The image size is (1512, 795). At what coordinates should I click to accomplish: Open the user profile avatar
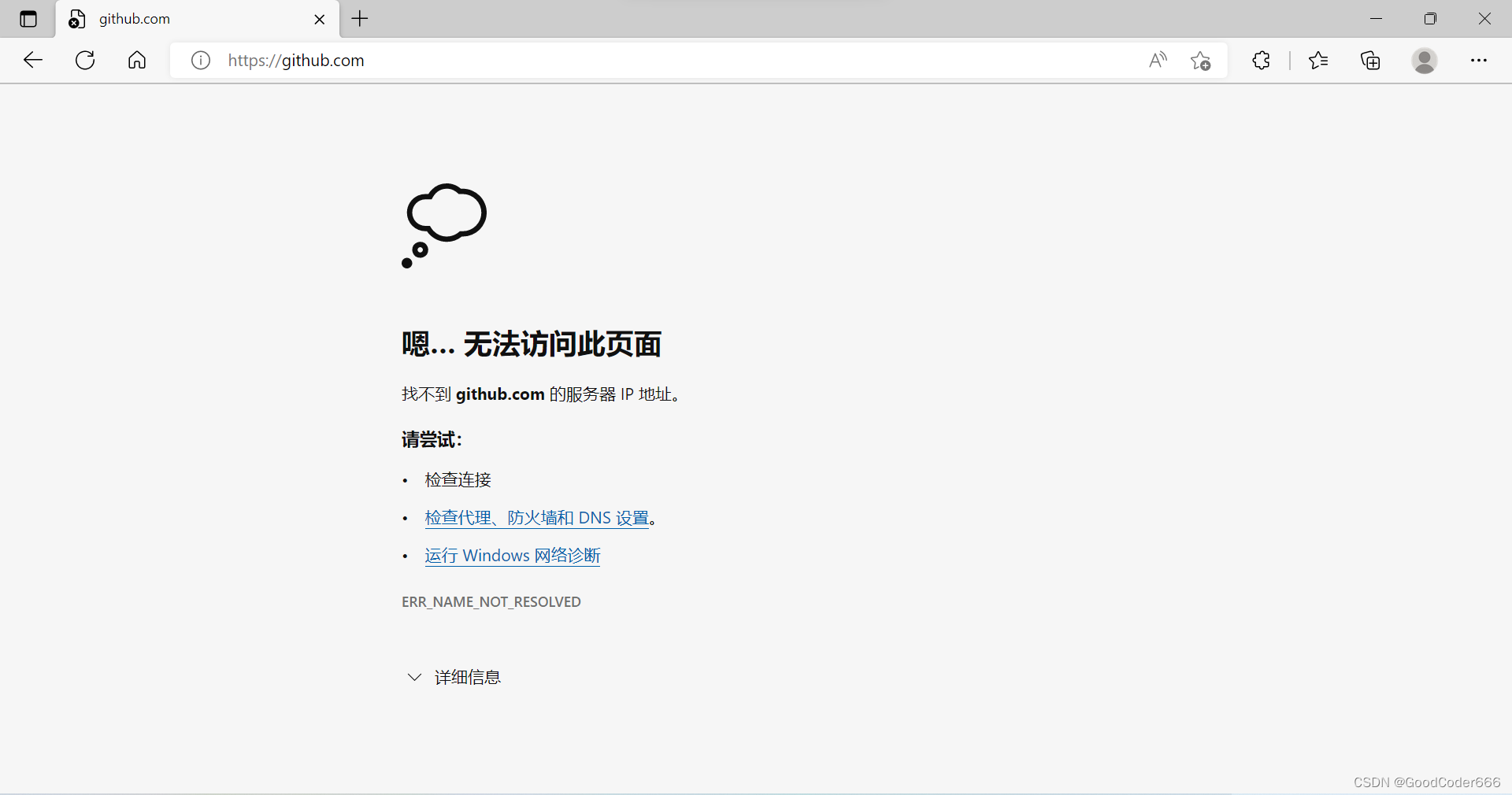tap(1424, 61)
